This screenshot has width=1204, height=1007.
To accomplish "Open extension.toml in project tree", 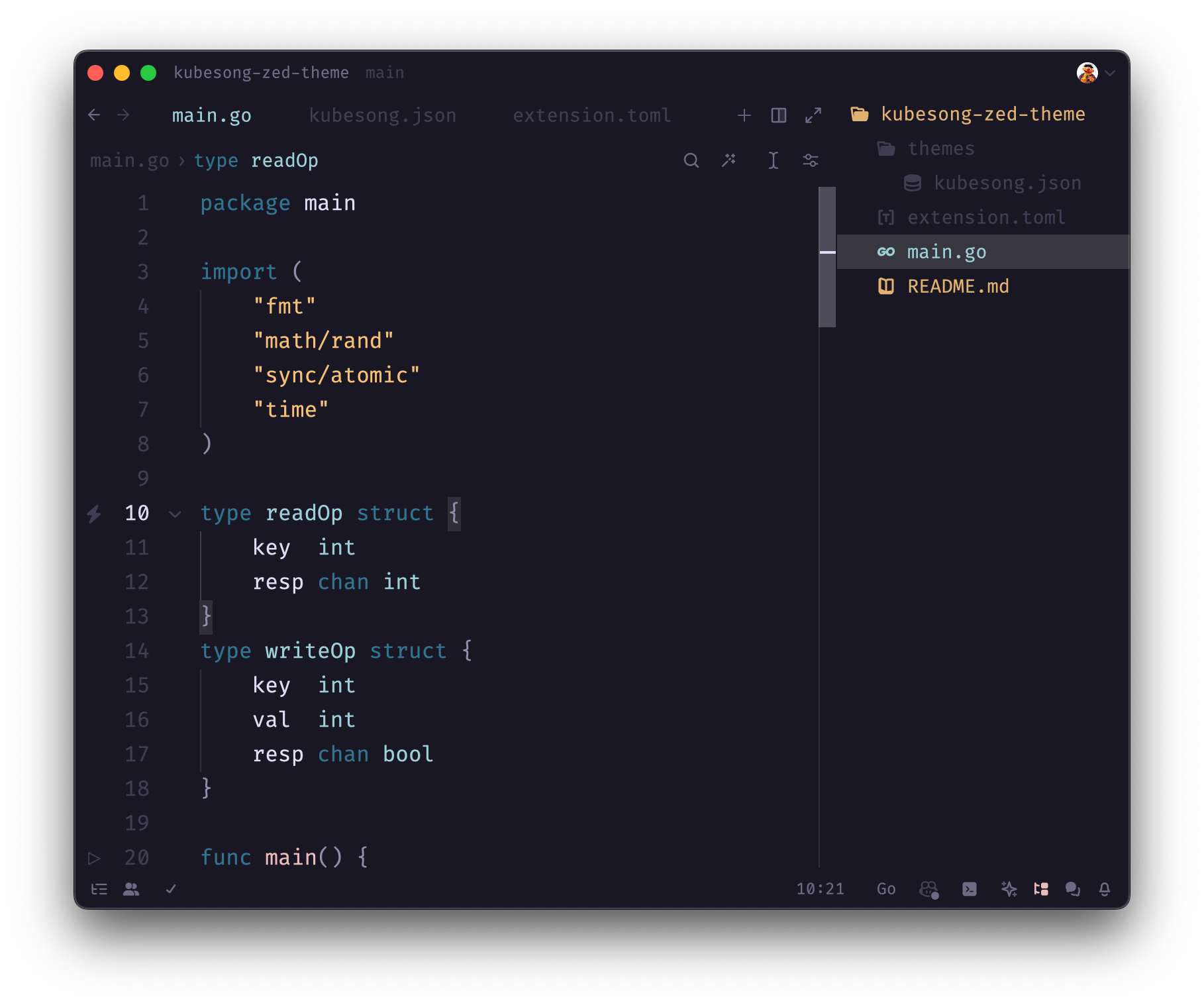I will [983, 217].
